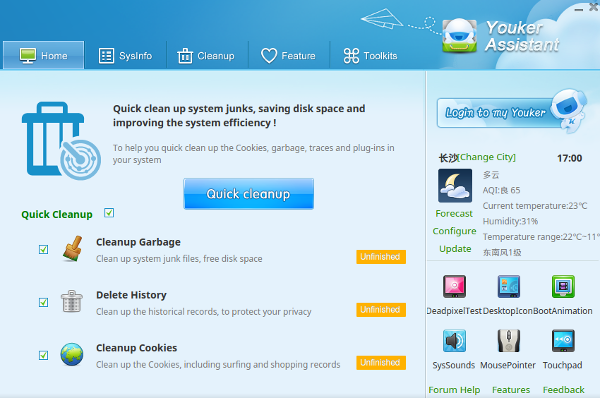This screenshot has width=600, height=398.
Task: Click Unfinished status for Cleanup Cookies
Action: (x=381, y=362)
